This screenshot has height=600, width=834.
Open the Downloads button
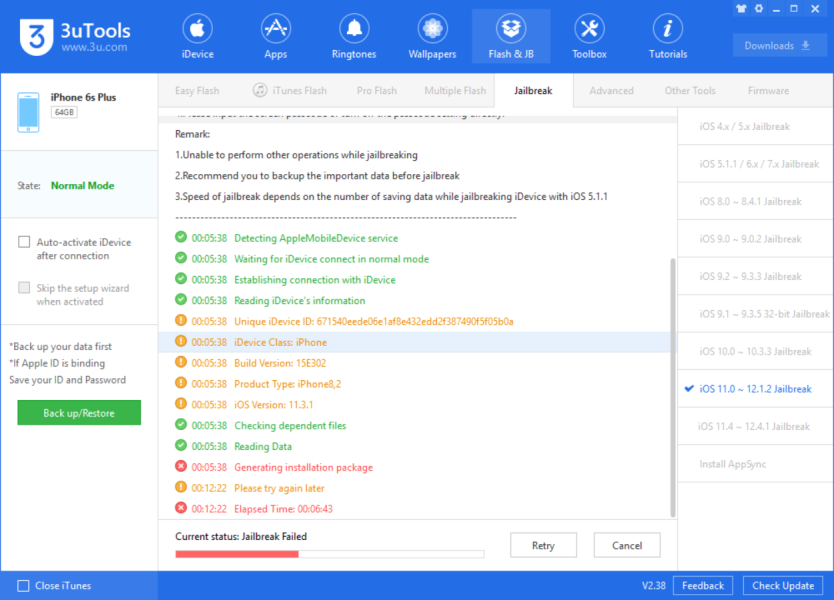coord(779,45)
